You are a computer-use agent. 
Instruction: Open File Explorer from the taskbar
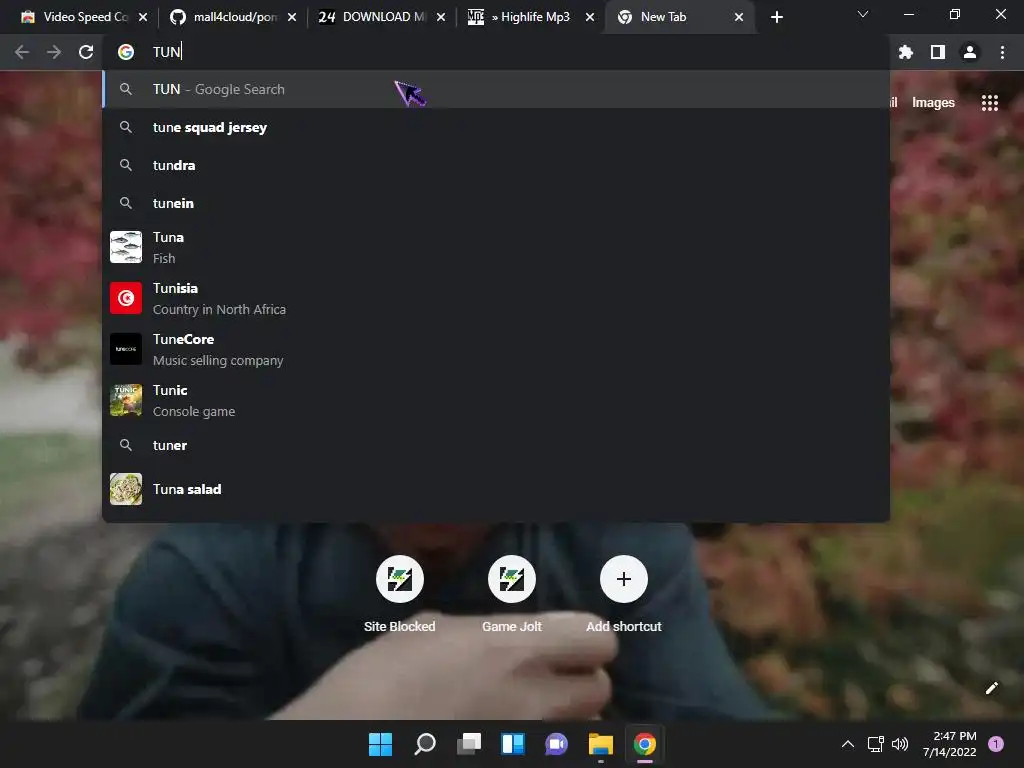click(x=601, y=744)
